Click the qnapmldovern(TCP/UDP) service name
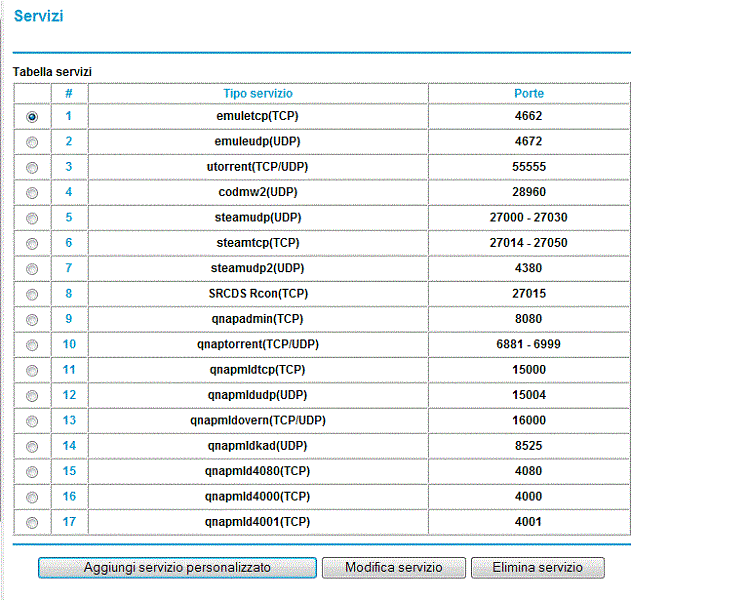 [257, 420]
